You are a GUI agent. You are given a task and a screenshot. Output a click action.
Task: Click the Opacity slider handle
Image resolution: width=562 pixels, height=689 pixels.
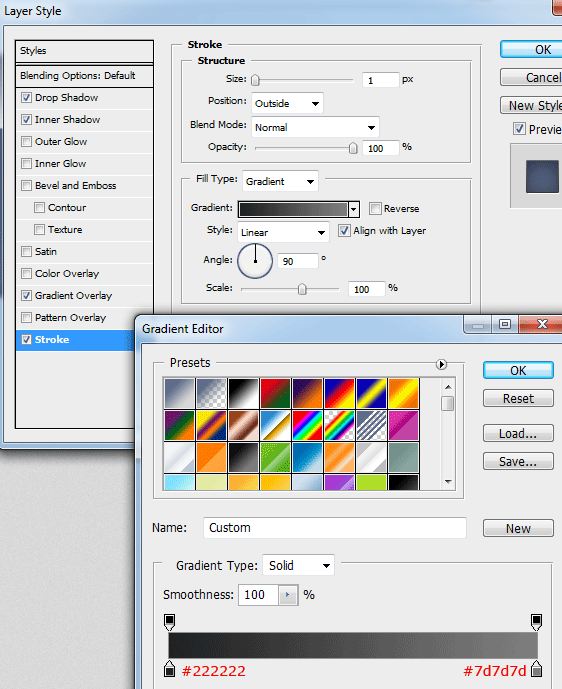[x=353, y=148]
